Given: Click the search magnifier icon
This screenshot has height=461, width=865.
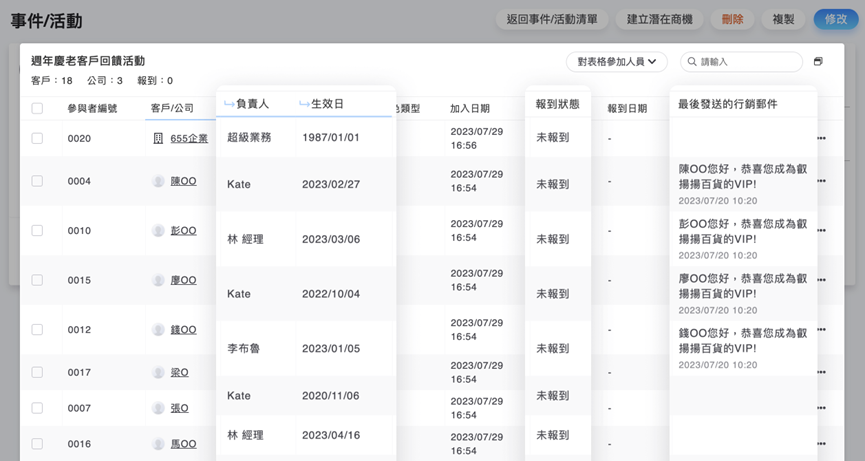Looking at the screenshot, I should pyautogui.click(x=691, y=62).
